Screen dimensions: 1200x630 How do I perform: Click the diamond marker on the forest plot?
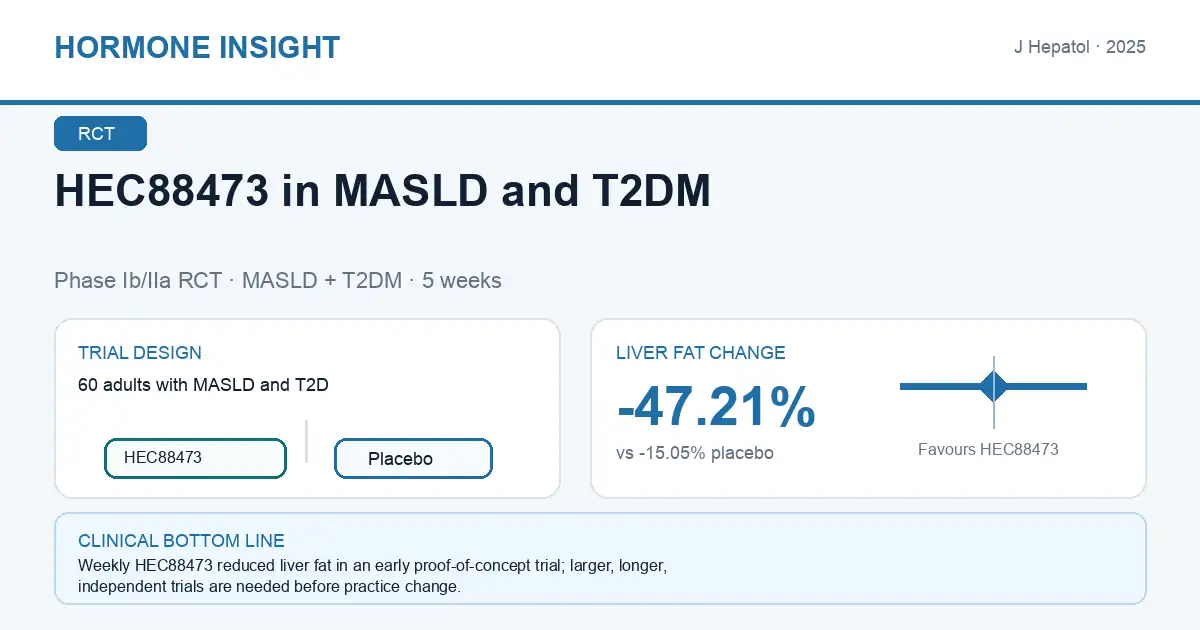pyautogui.click(x=993, y=386)
